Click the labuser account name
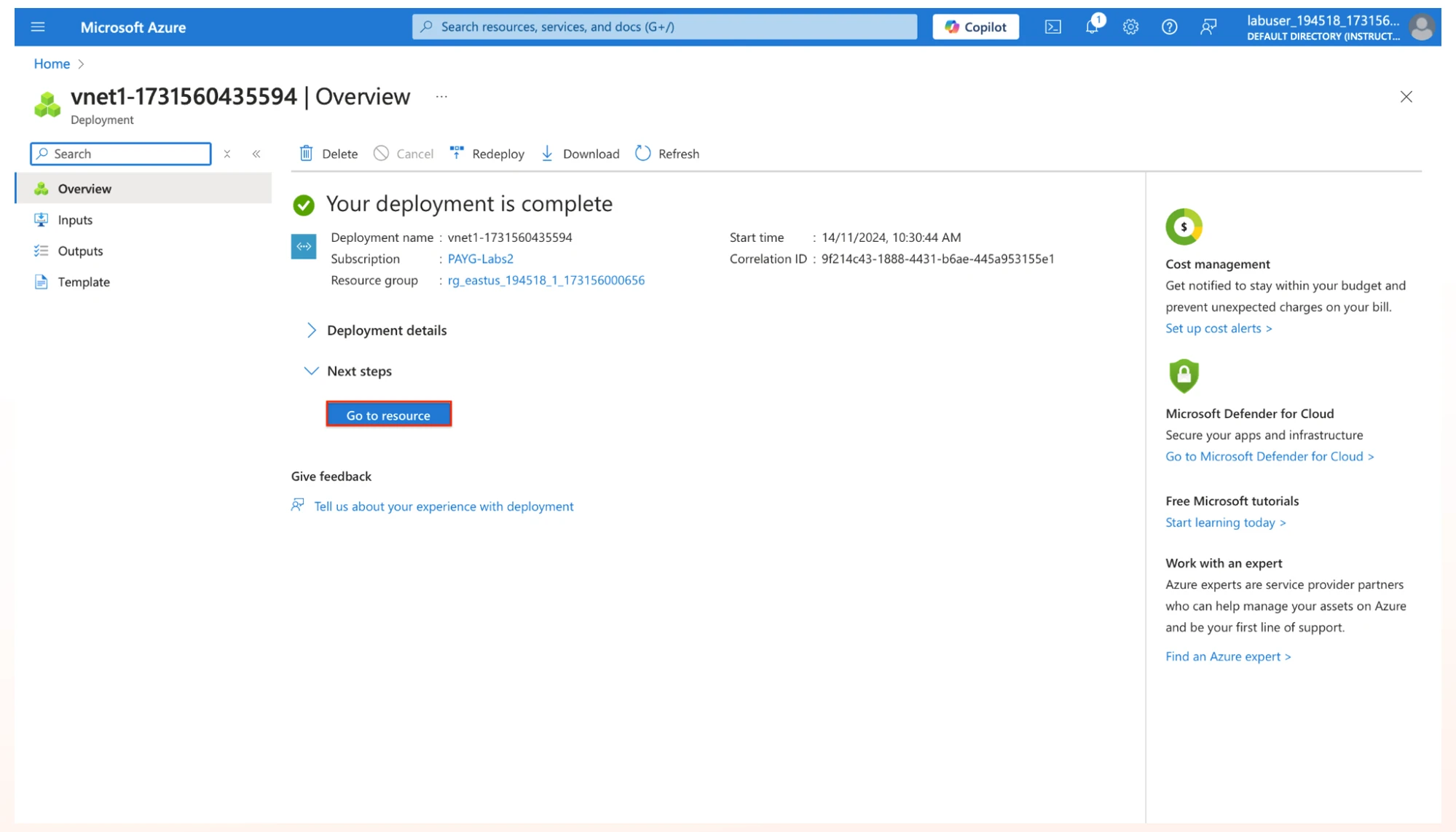 click(x=1323, y=20)
